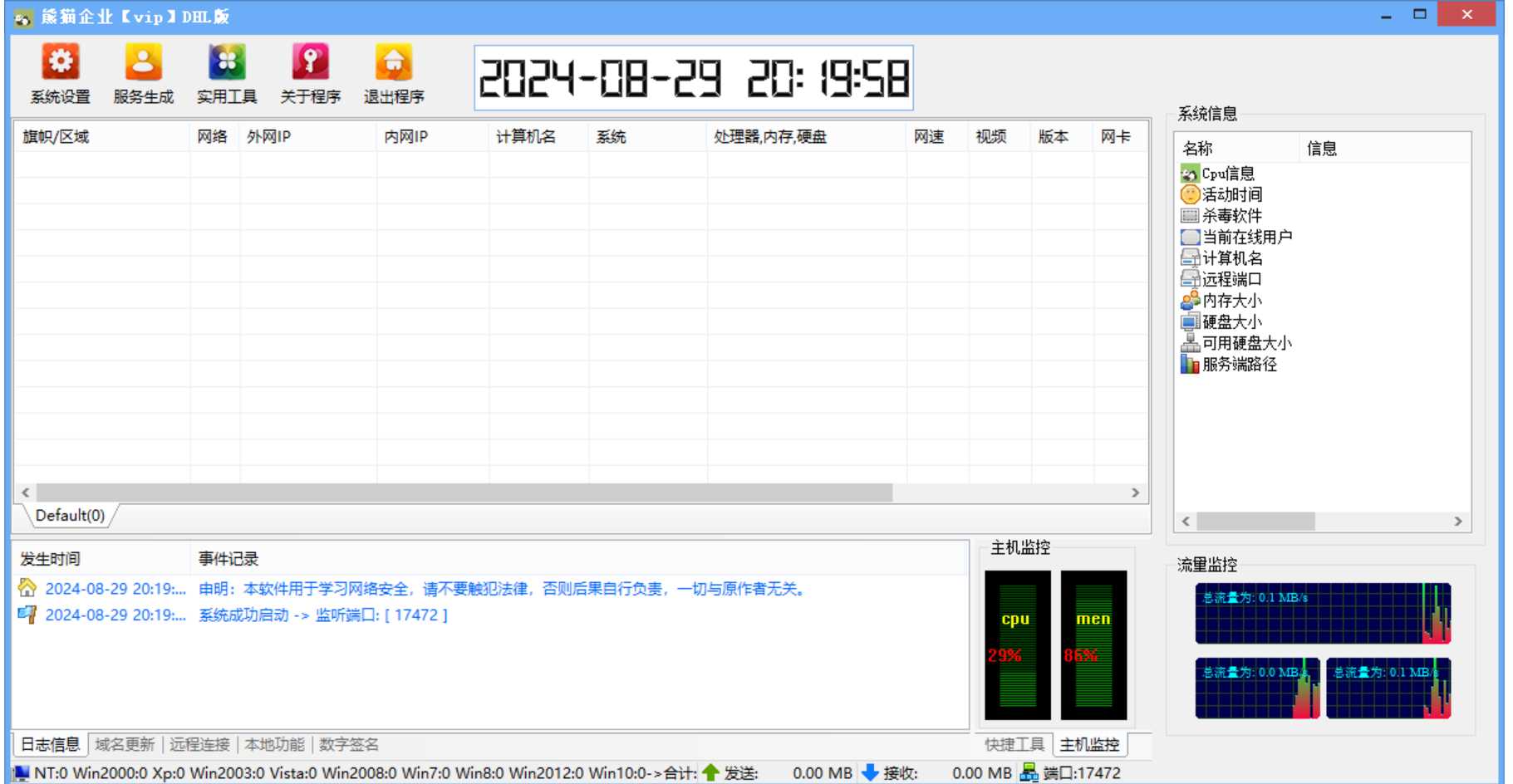Click the lower-right 0.1 MB/s traffic graph

click(x=1388, y=688)
